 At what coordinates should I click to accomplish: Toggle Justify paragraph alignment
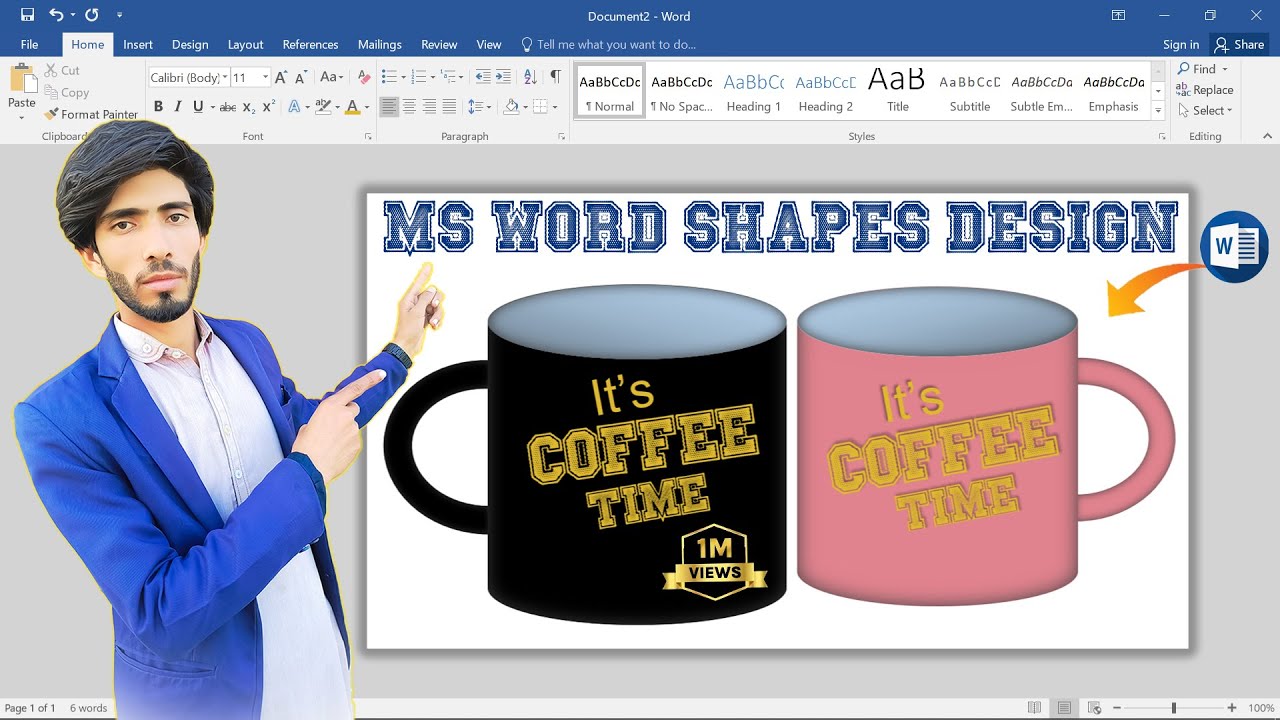[x=449, y=107]
